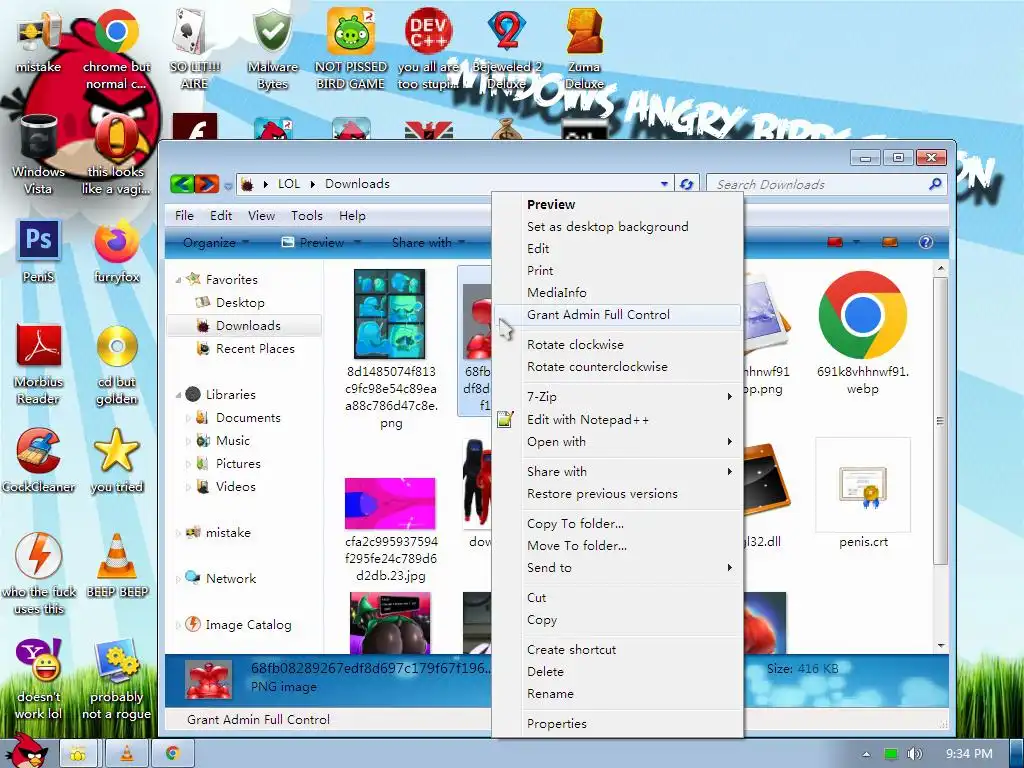Launch the Malware Bytes shield icon
1024x768 pixels.
[272, 47]
